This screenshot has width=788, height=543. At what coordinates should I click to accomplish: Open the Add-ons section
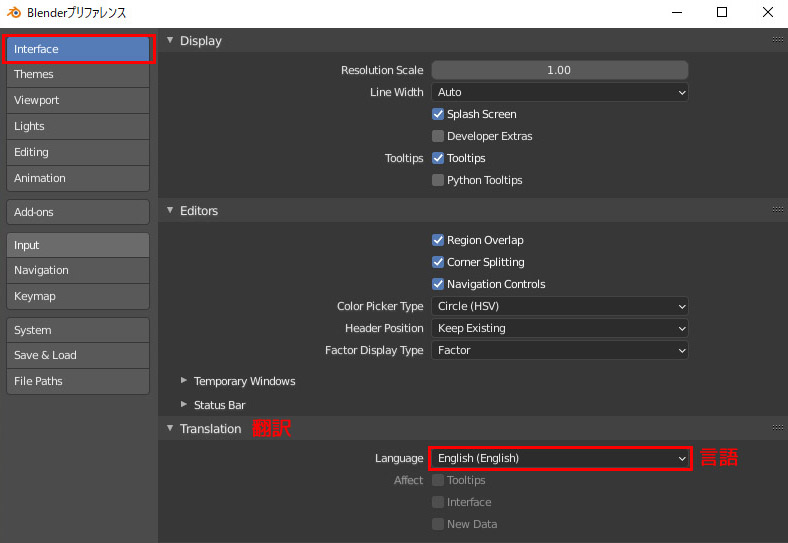pyautogui.click(x=78, y=212)
